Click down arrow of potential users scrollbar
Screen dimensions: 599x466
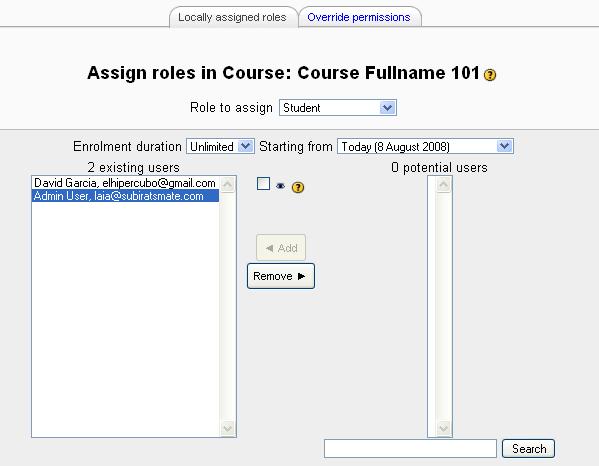444,428
